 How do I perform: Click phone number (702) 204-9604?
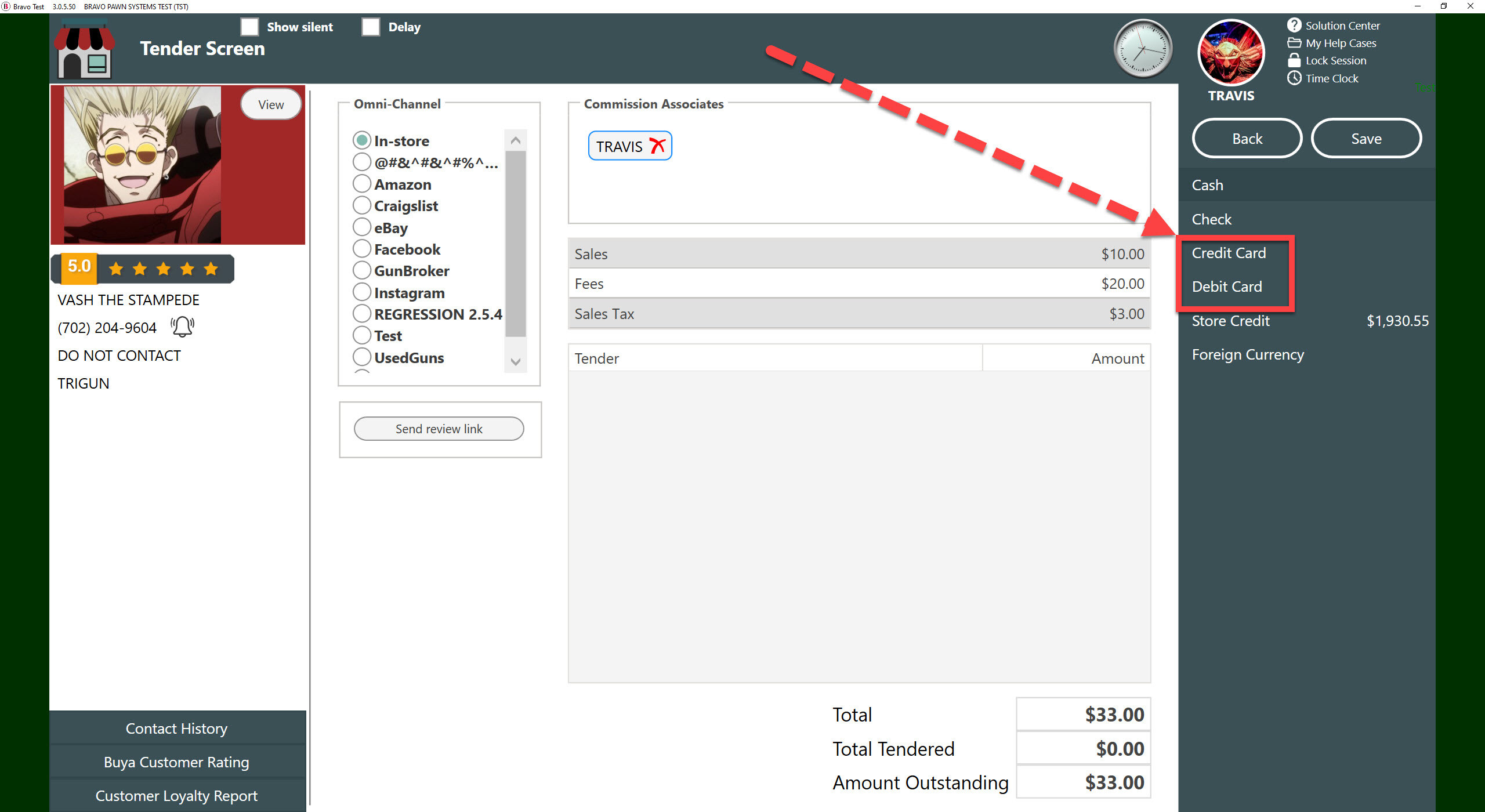pos(107,328)
